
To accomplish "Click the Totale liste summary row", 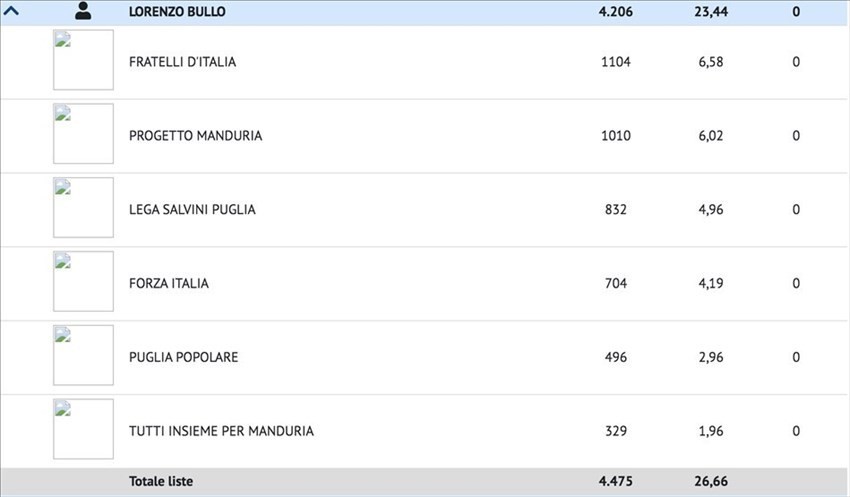I will pyautogui.click(x=425, y=481).
